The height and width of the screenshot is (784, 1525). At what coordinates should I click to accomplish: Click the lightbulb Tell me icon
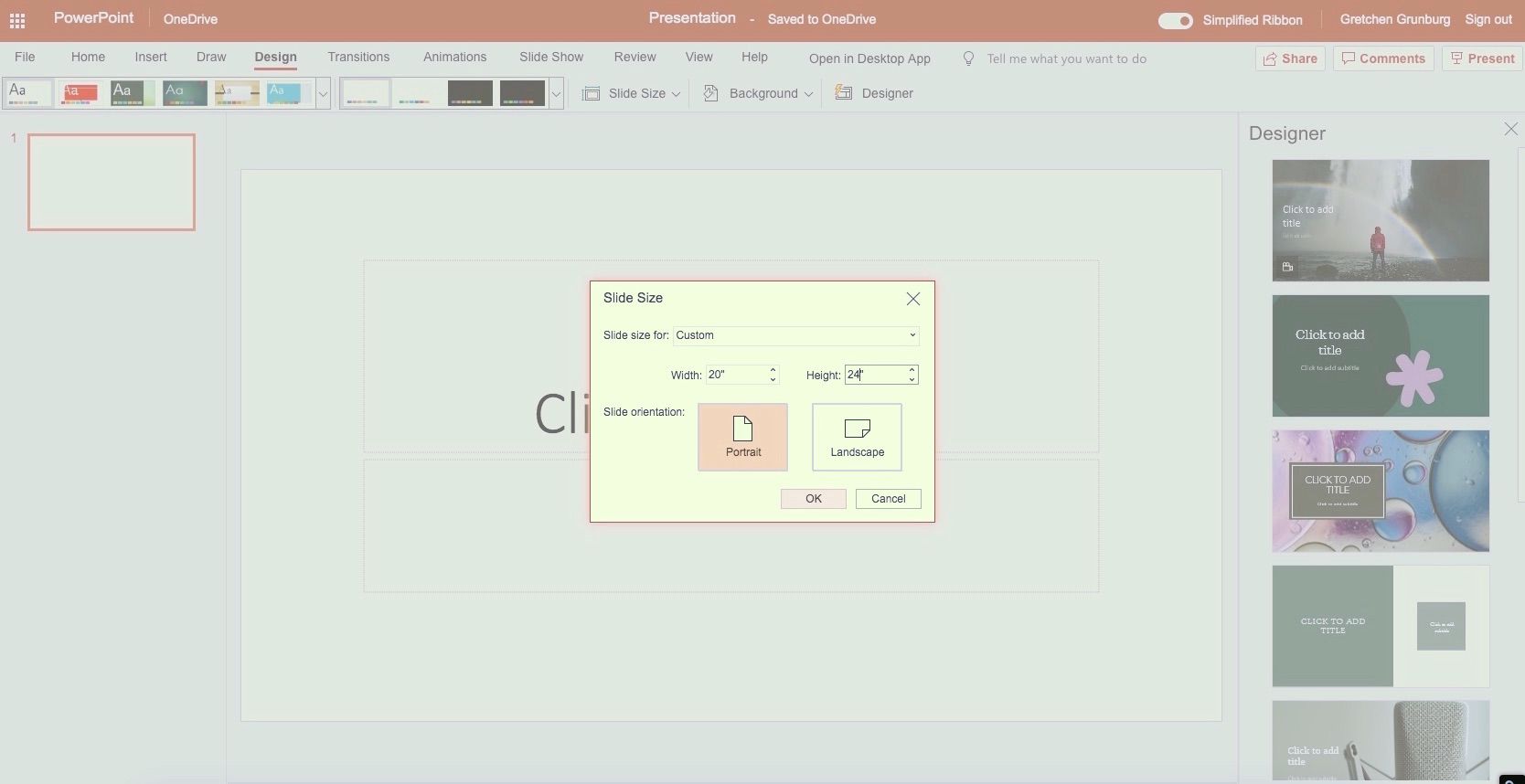pos(969,58)
